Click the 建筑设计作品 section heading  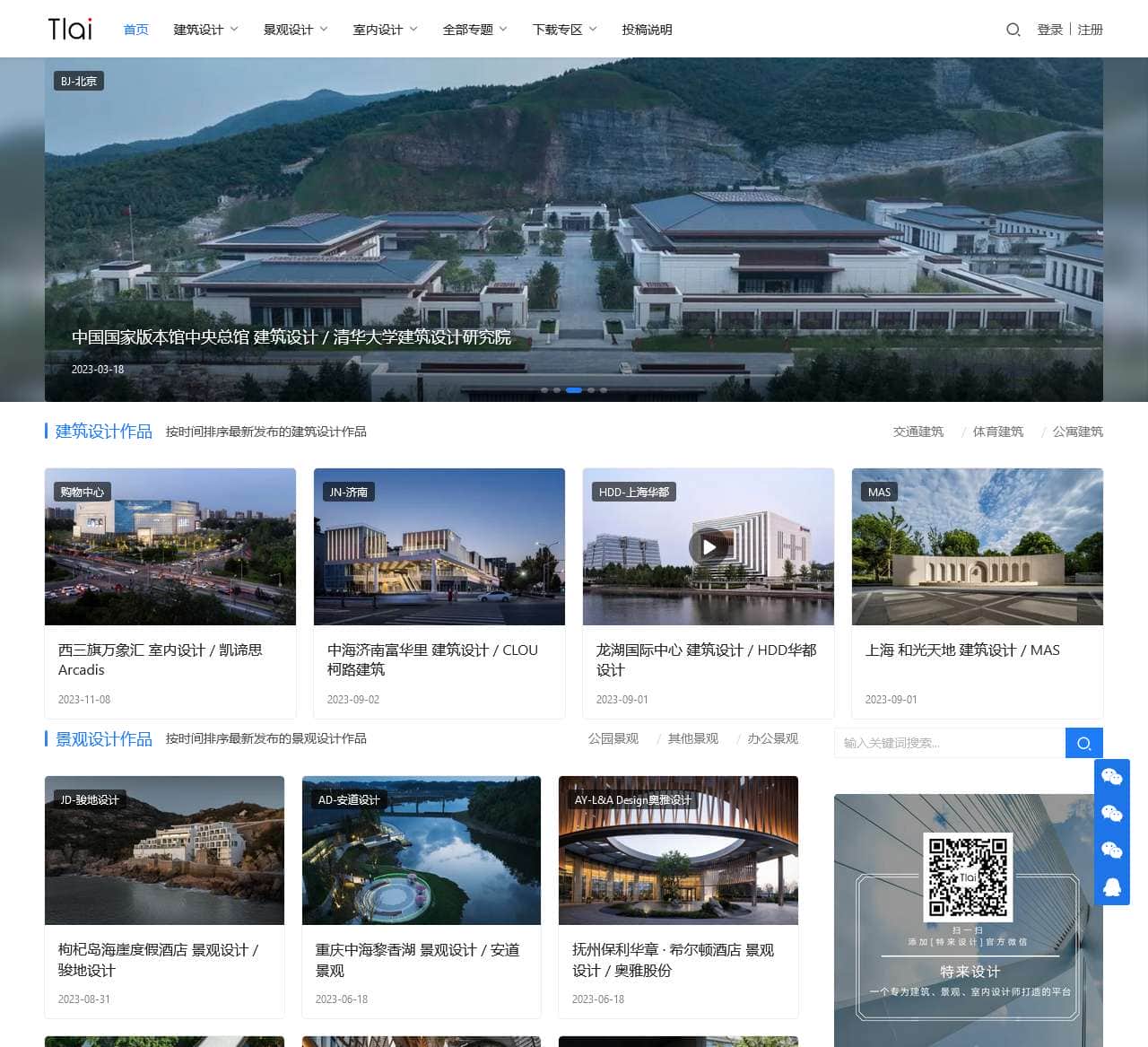(x=104, y=432)
